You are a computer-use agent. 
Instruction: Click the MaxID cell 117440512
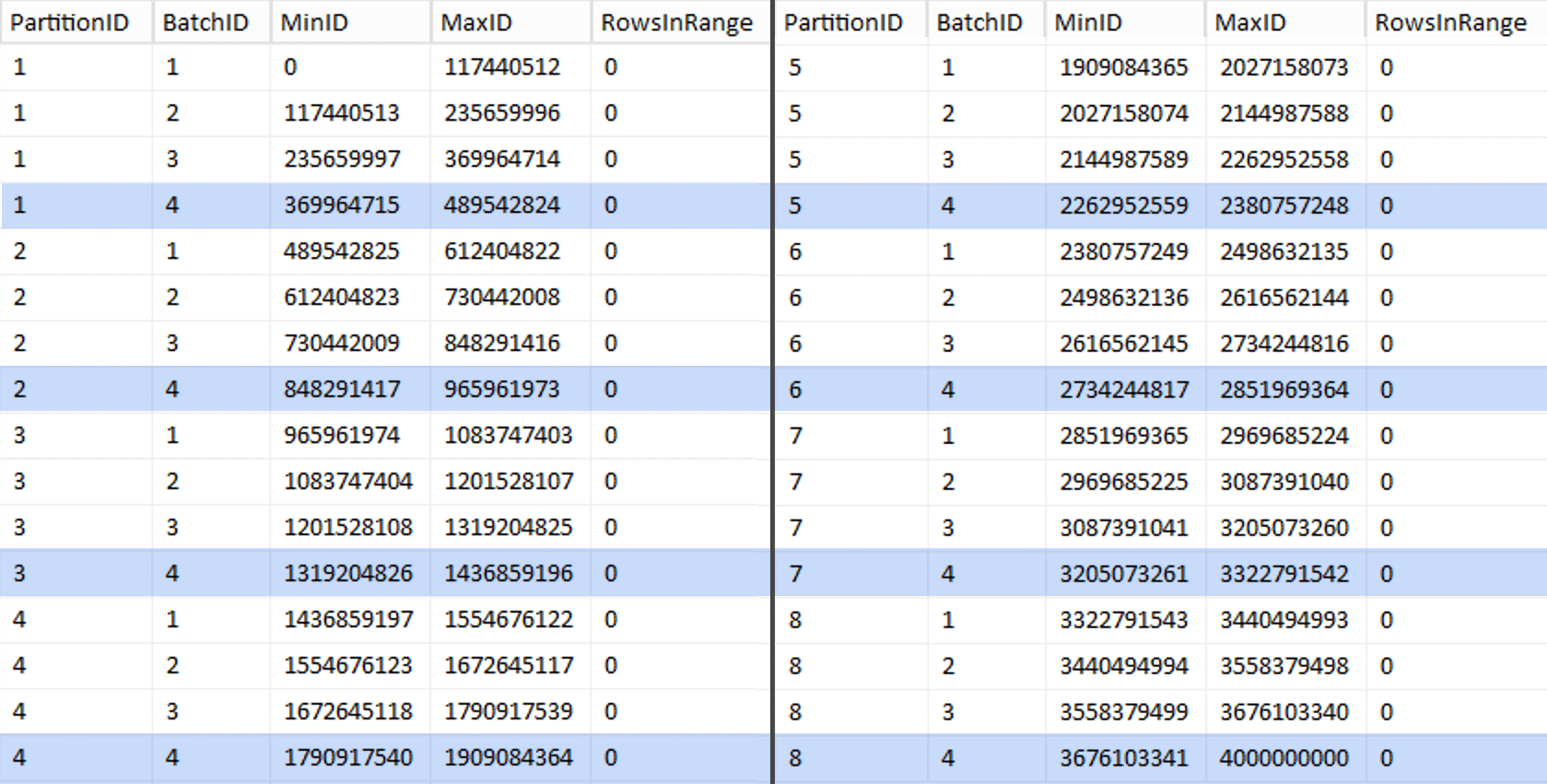coord(510,67)
